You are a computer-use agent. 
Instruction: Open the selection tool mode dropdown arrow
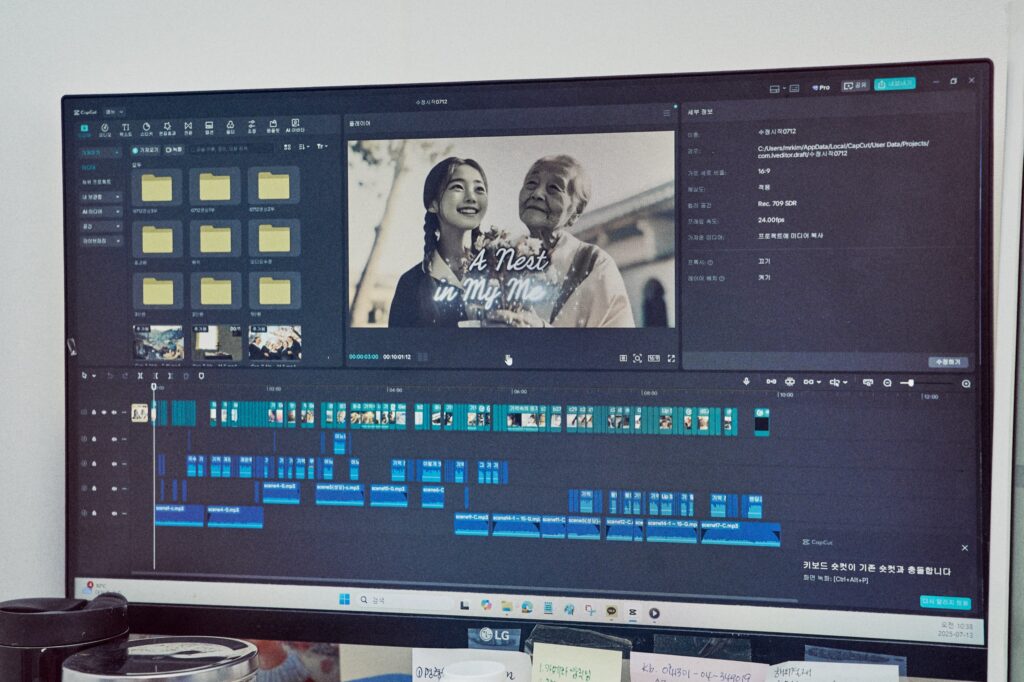coord(94,376)
